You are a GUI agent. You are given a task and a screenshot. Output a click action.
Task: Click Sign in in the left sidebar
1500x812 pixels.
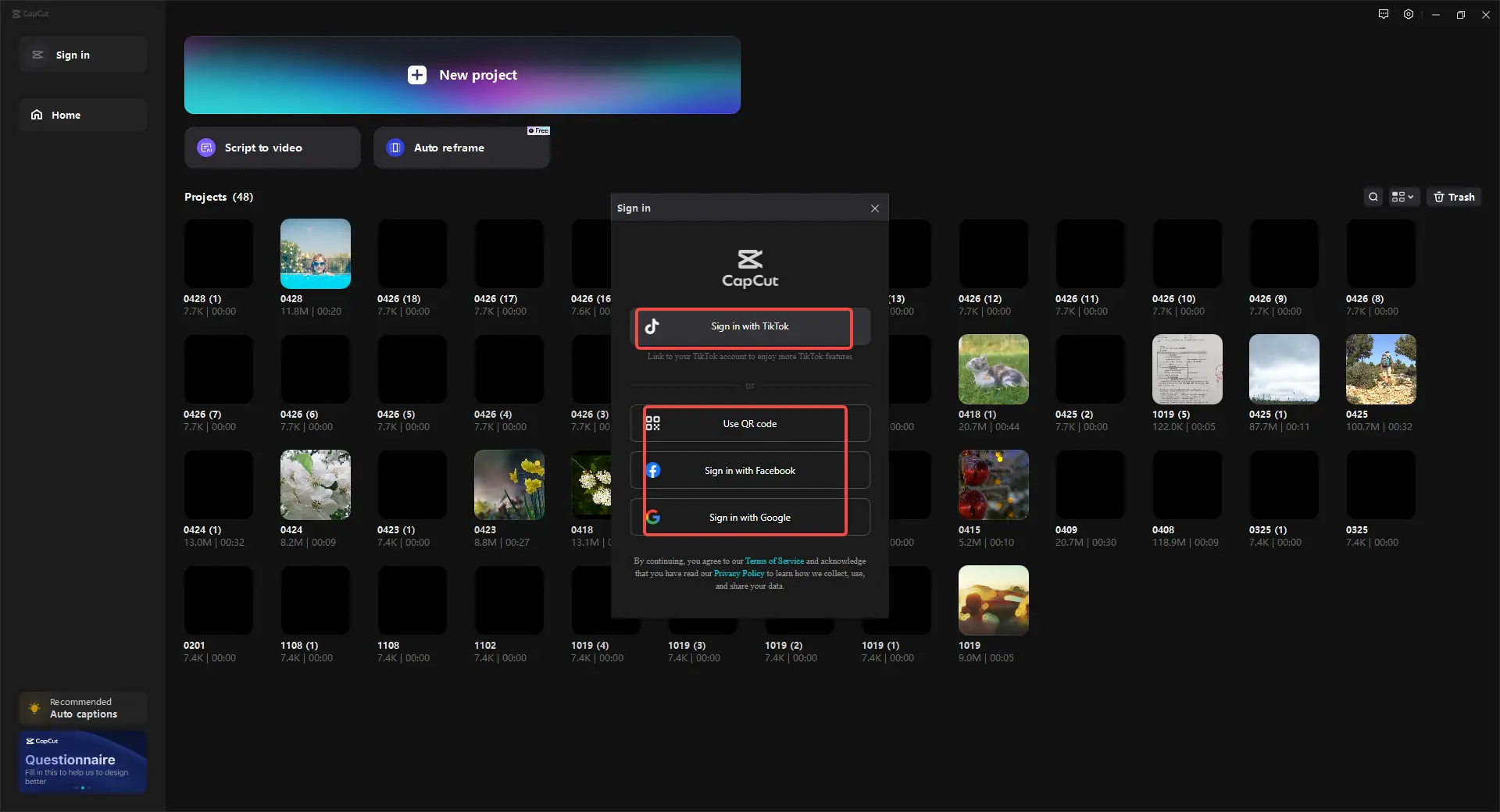83,55
